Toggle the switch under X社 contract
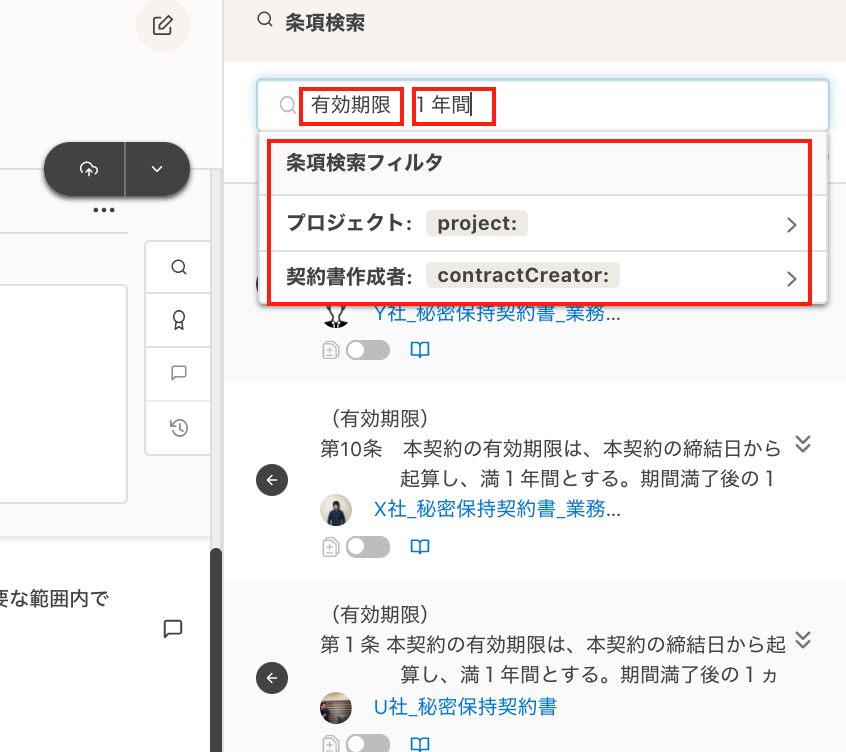The width and height of the screenshot is (846, 752). coord(367,547)
